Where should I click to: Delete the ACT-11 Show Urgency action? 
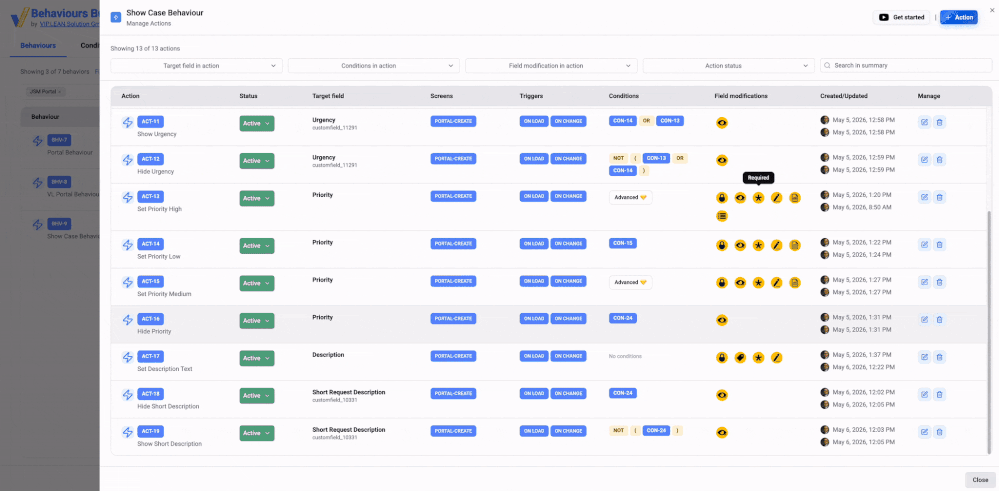[939, 122]
